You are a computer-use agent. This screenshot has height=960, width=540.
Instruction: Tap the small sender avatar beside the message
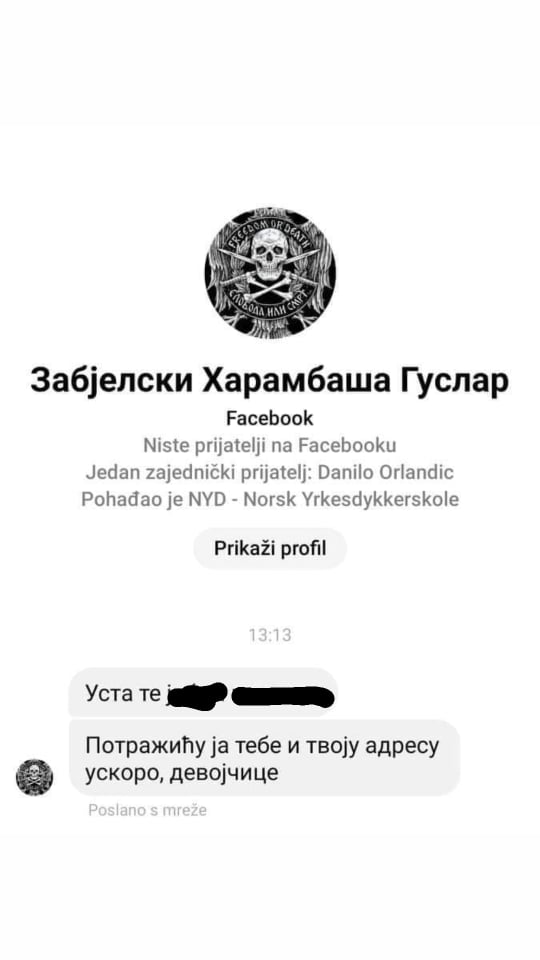pos(34,777)
